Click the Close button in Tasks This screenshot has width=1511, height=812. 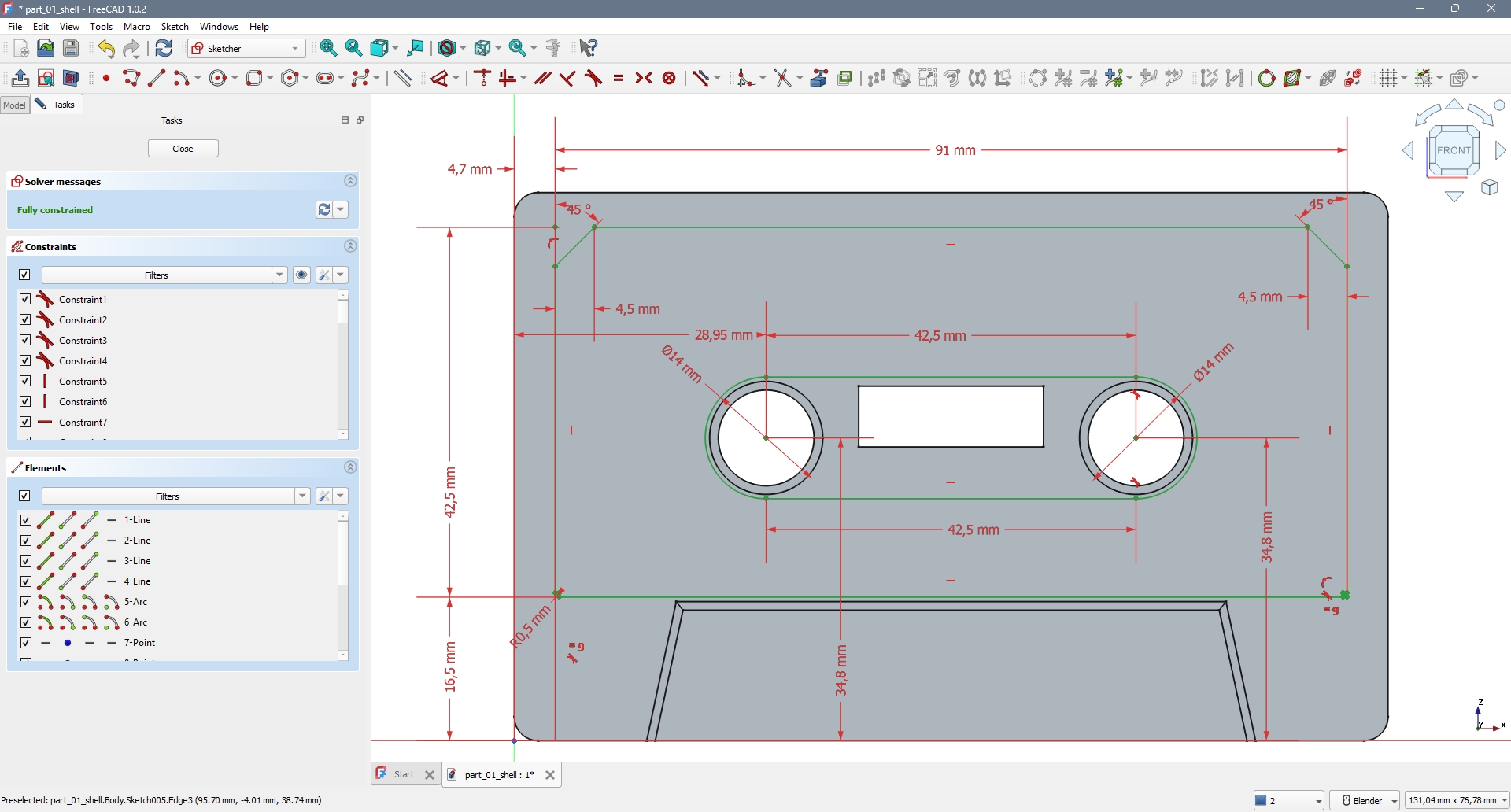pos(183,149)
